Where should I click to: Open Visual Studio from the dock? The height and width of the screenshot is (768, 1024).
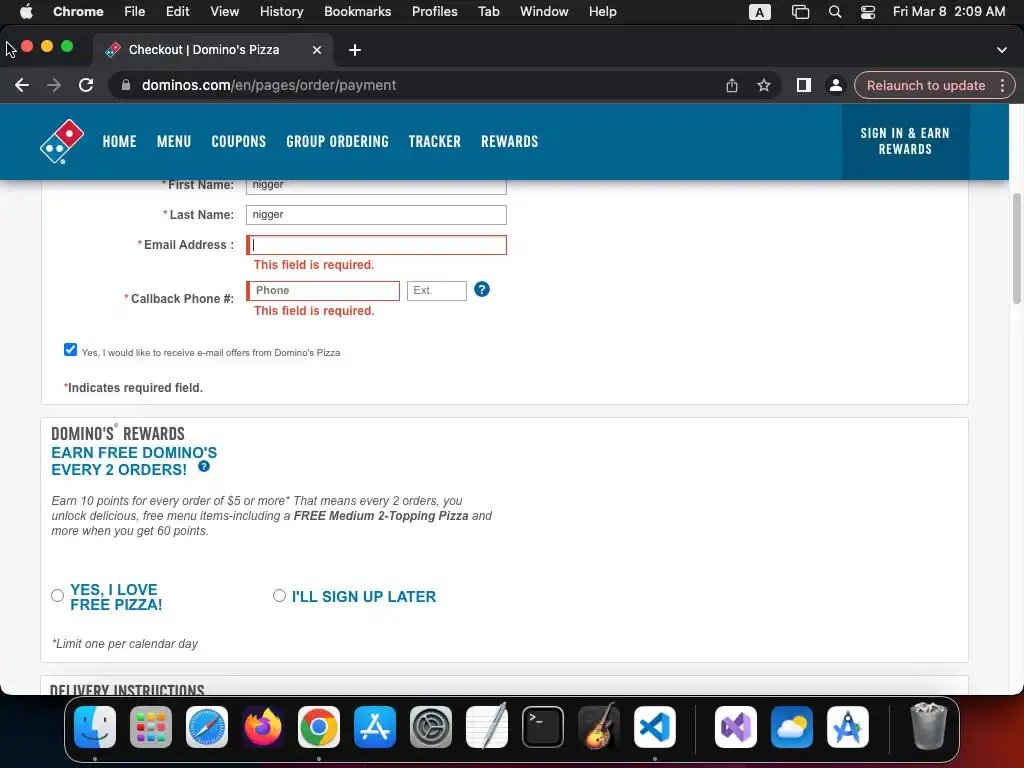pos(736,727)
